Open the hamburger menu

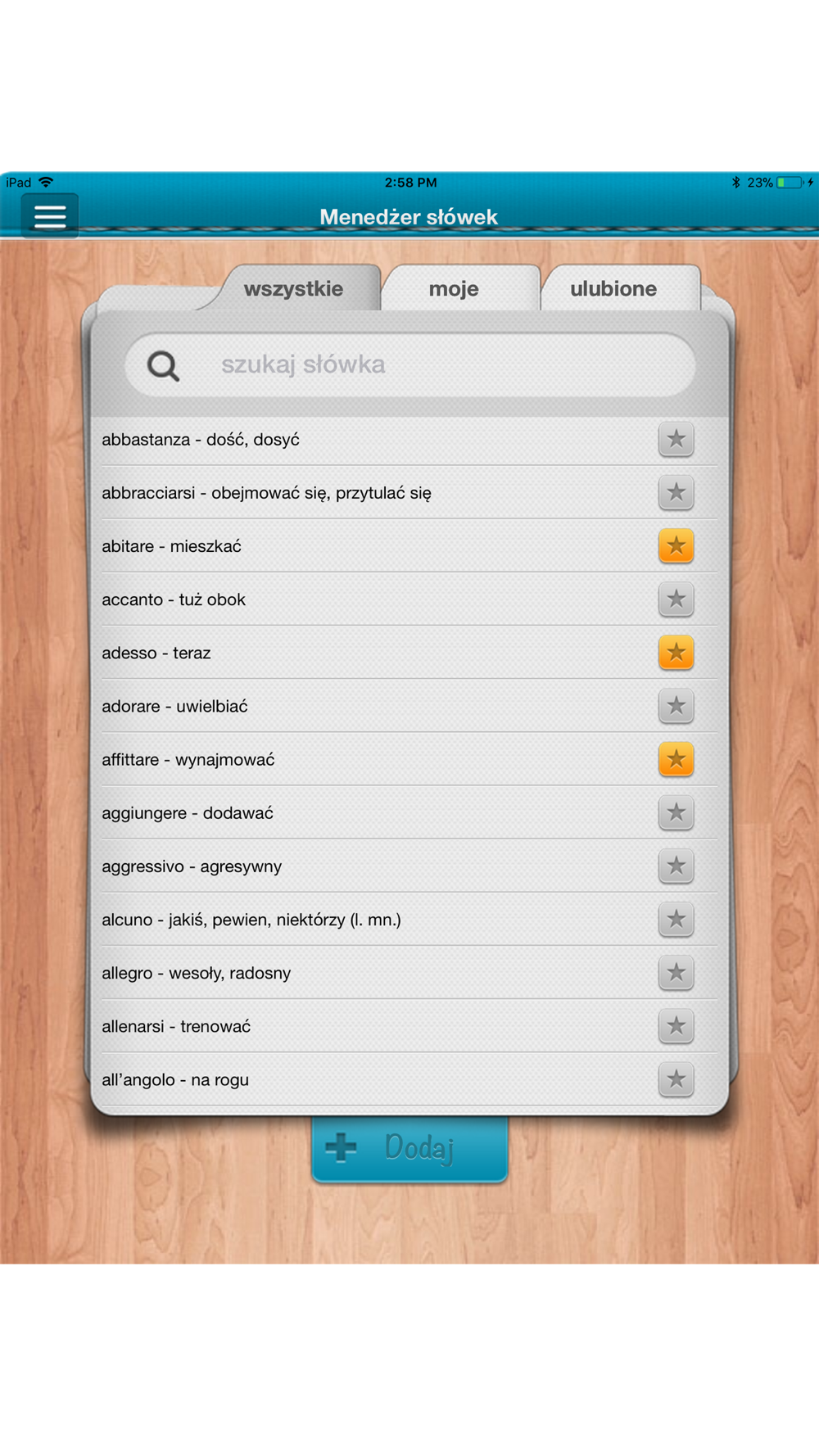pos(50,216)
